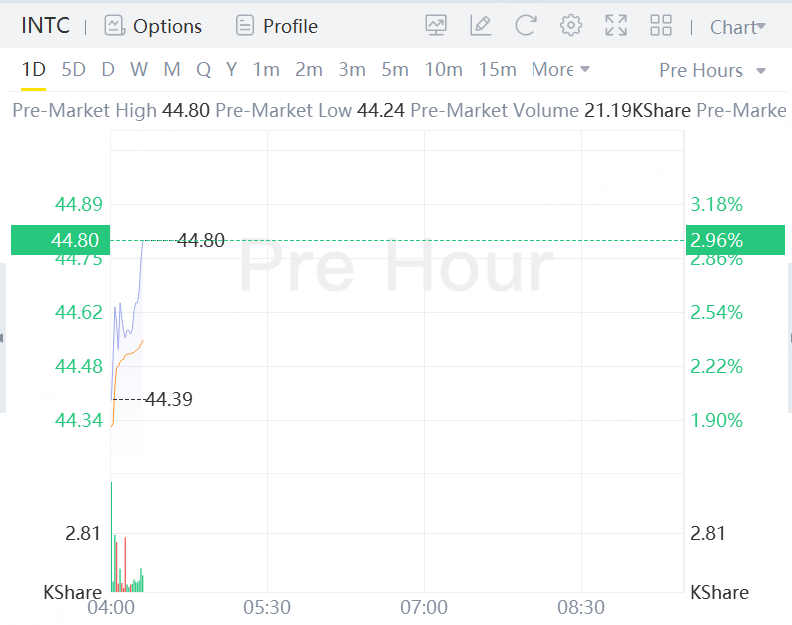Open chart settings gear
This screenshot has height=625, width=792.
pos(571,26)
